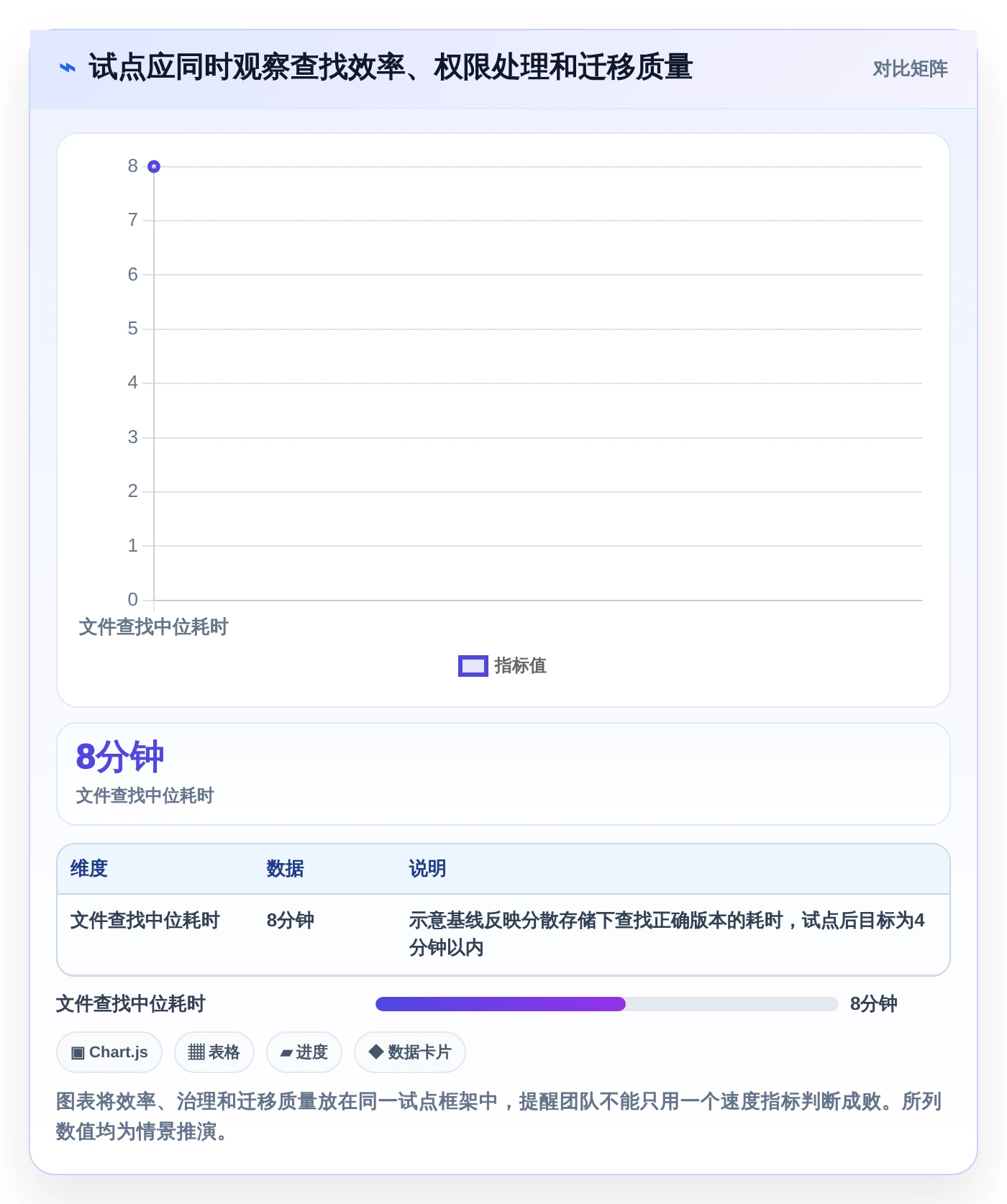1007x1204 pixels.
Task: Click the Chart.js tag chip
Action: (109, 1052)
